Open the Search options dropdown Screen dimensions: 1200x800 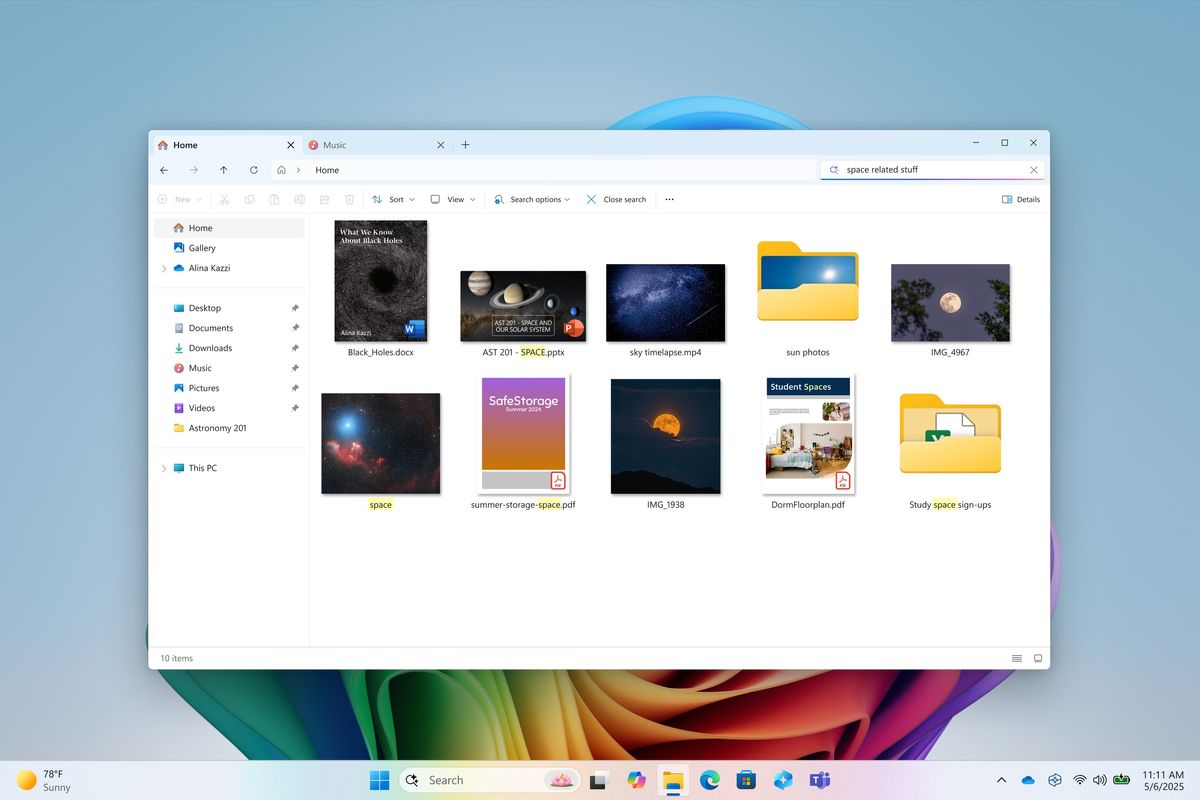coord(531,199)
